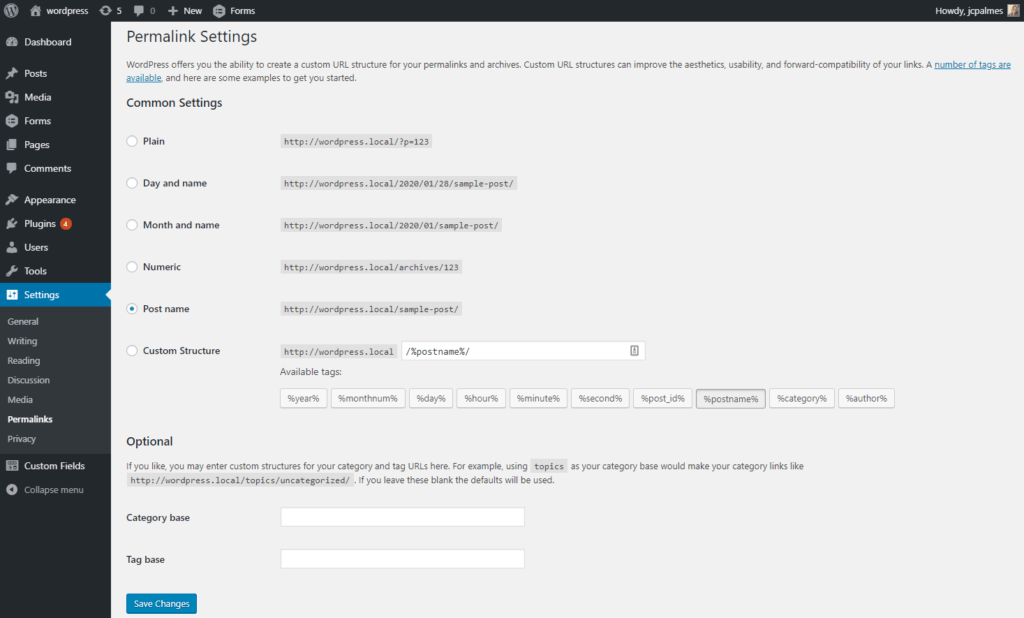Insert the %minute% tag button
The image size is (1024, 618).
point(538,398)
